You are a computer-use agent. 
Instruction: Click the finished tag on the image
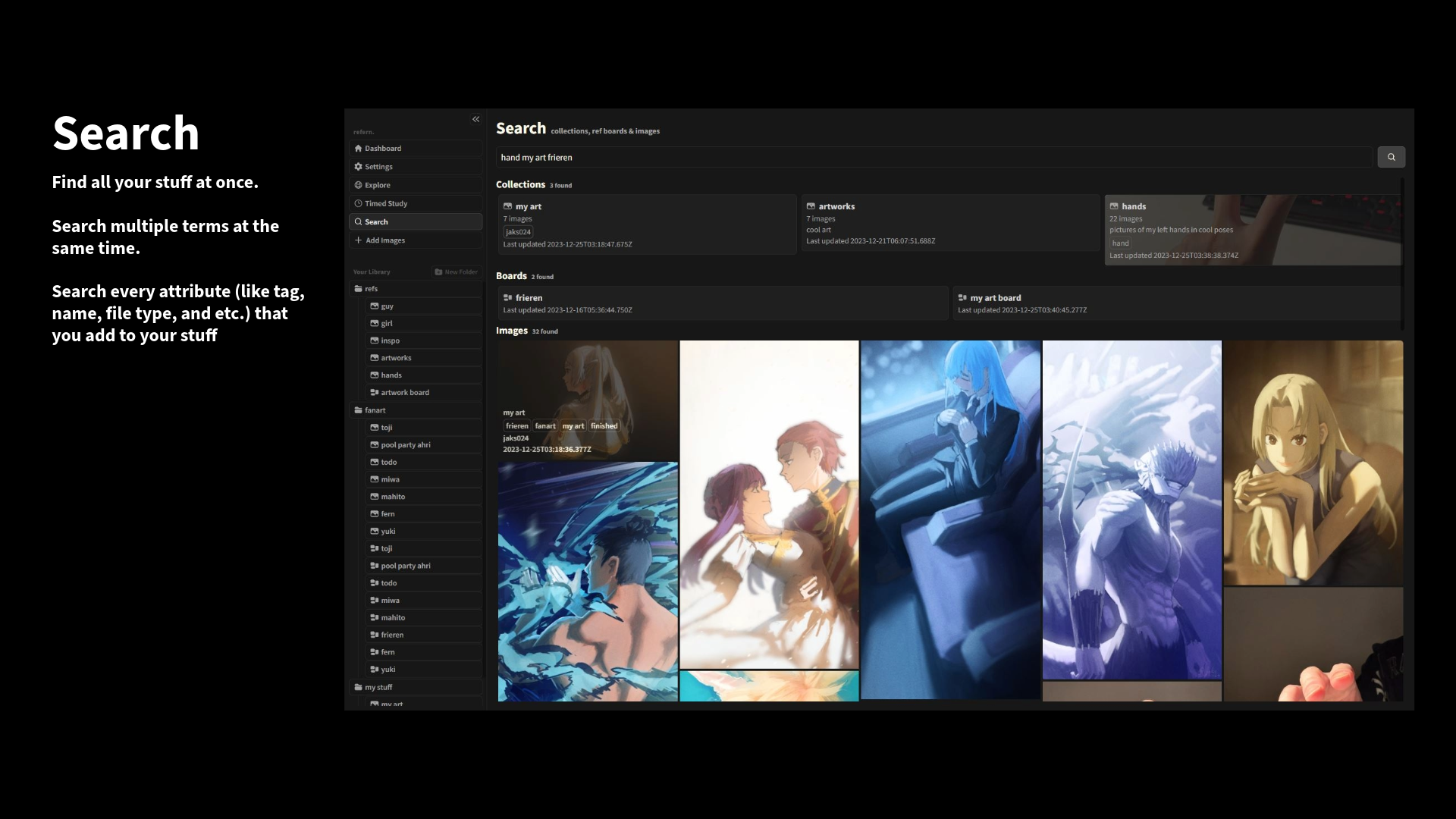click(x=604, y=426)
